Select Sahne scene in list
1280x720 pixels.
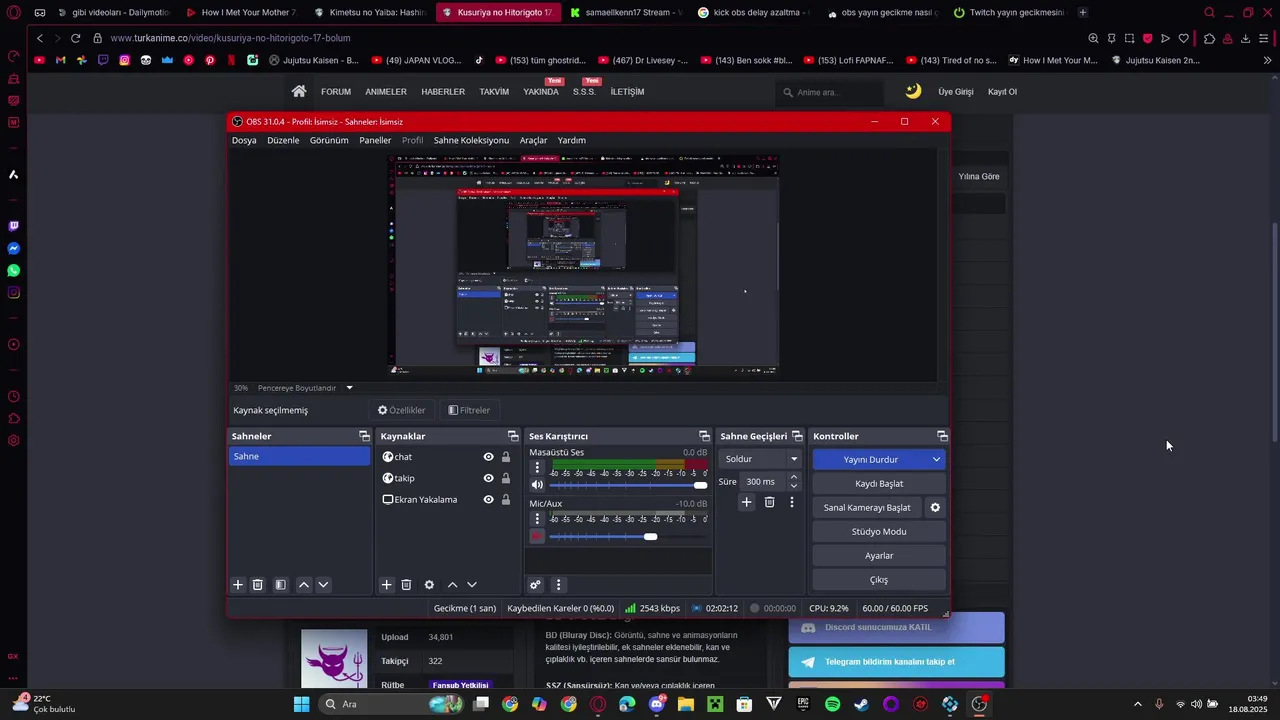[299, 456]
